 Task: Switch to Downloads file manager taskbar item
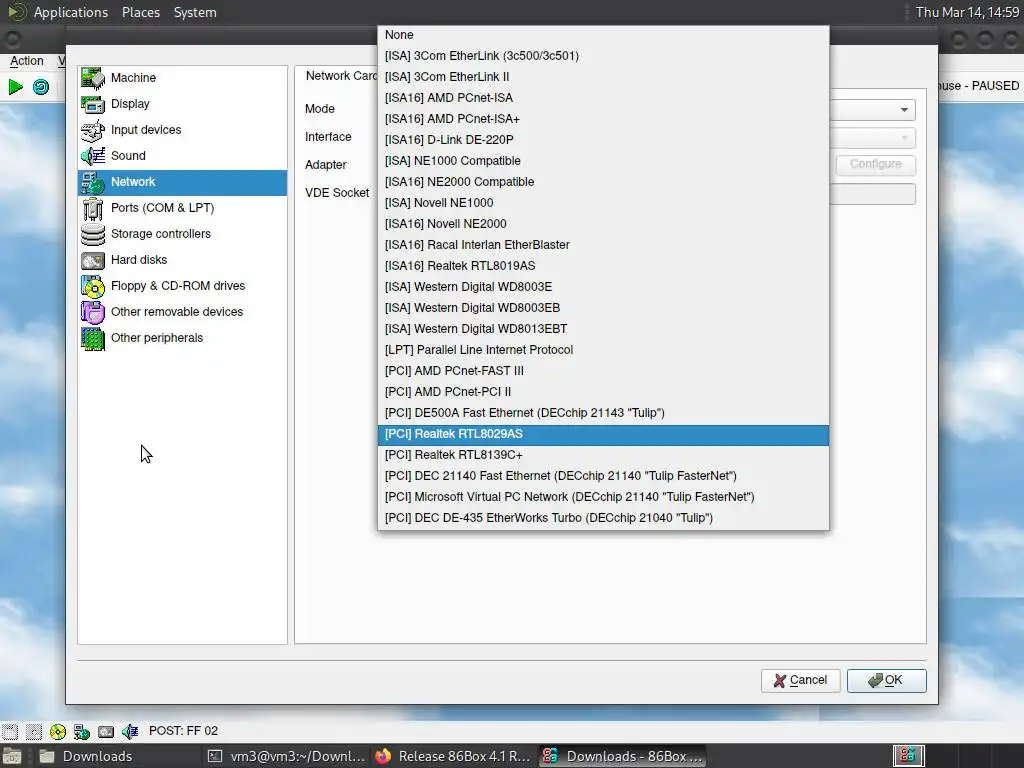[116, 756]
